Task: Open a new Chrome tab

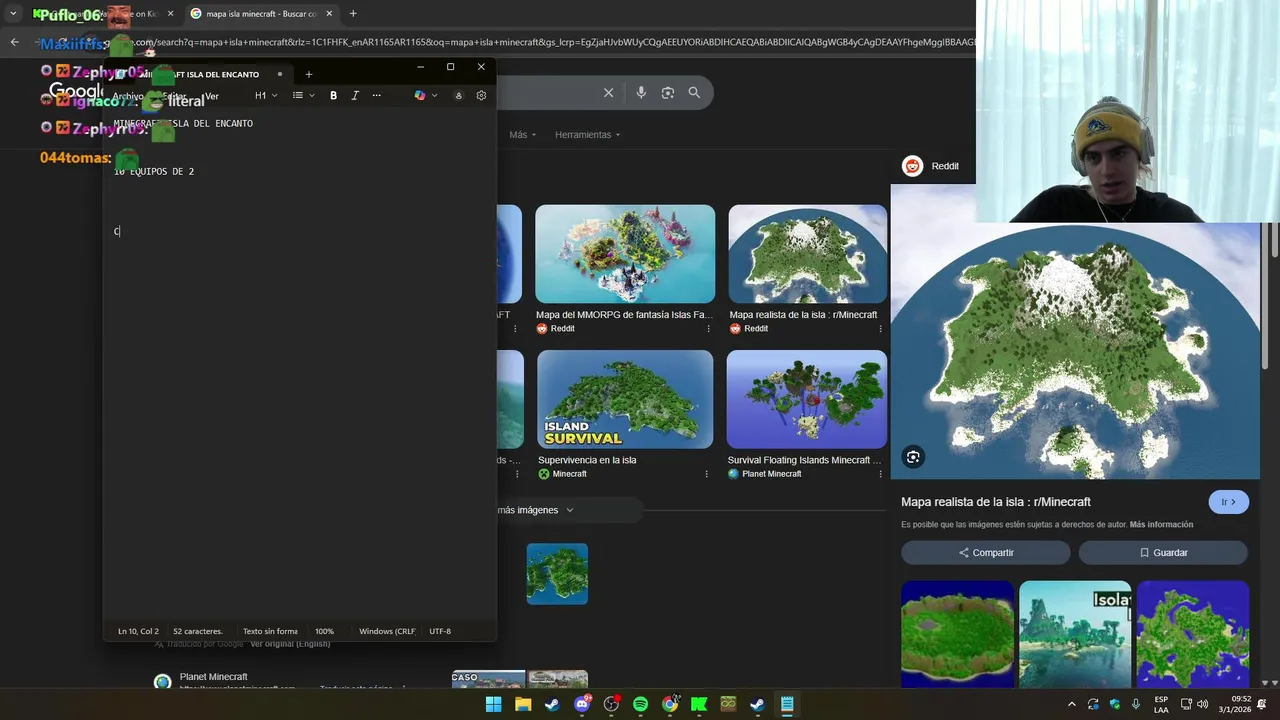Action: tap(353, 14)
